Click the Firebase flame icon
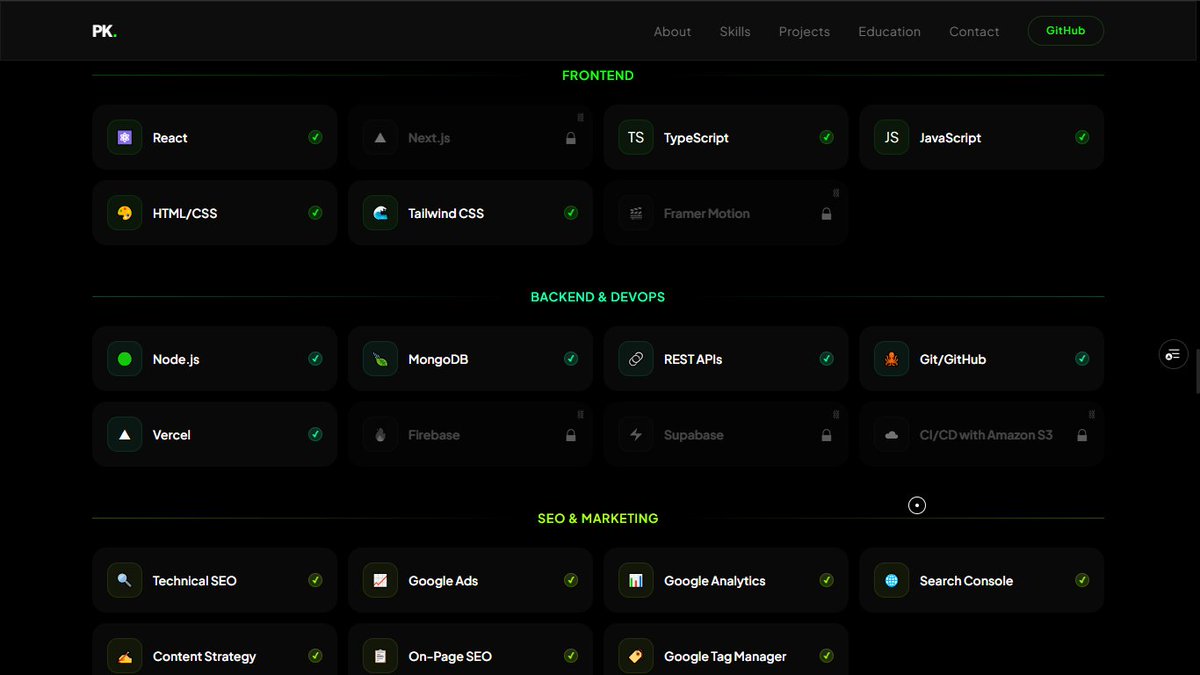This screenshot has height=675, width=1200. coord(380,435)
